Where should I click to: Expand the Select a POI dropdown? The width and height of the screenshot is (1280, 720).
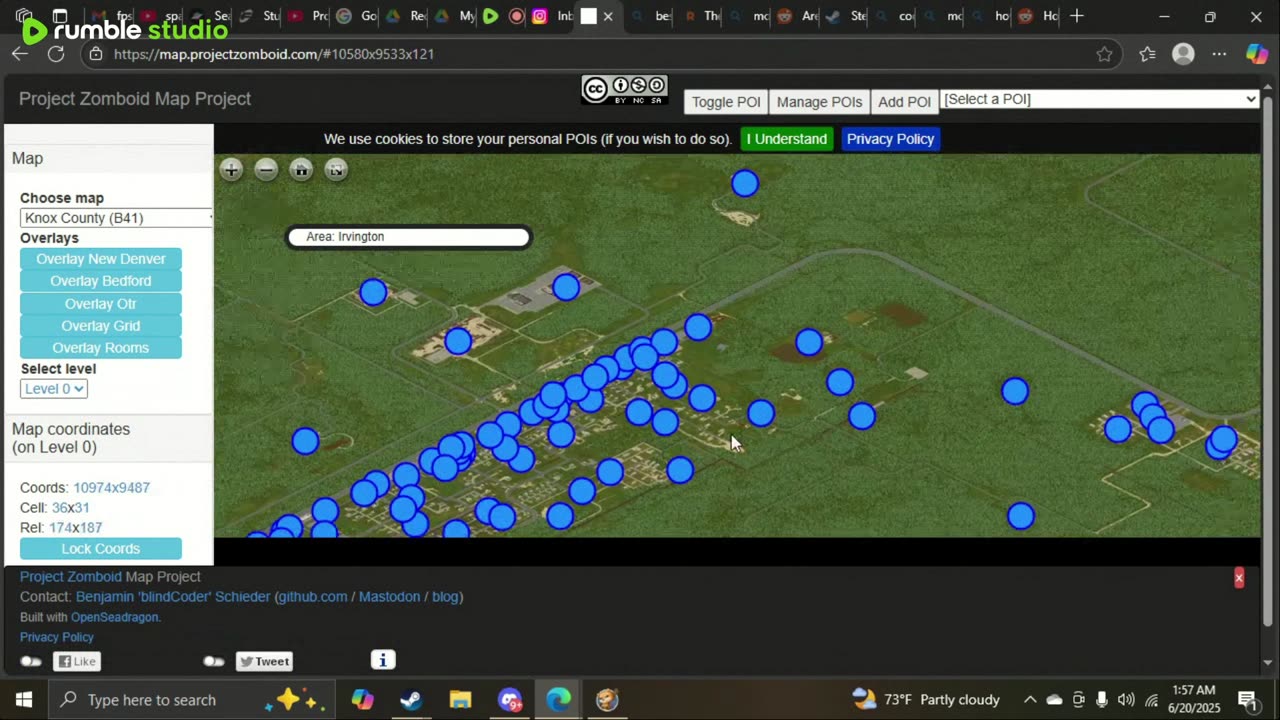1099,99
